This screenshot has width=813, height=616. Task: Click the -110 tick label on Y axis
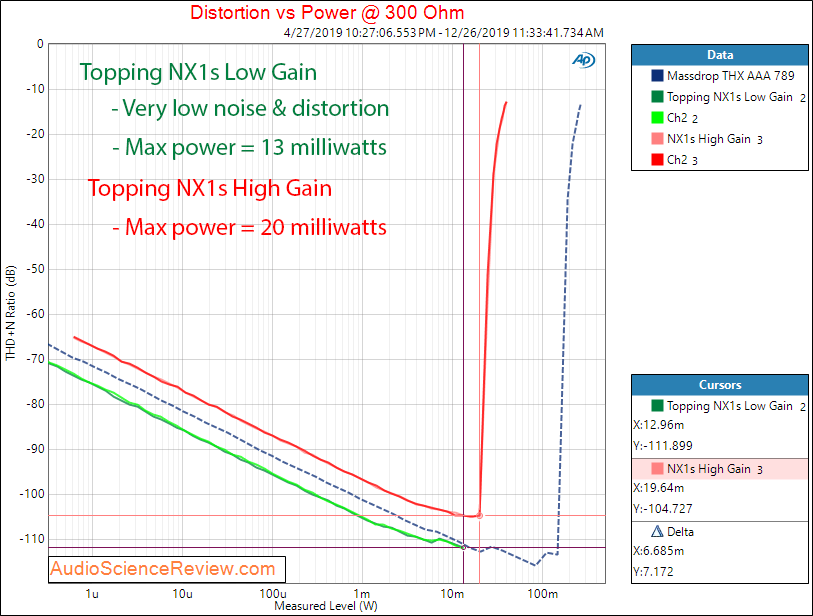click(32, 539)
